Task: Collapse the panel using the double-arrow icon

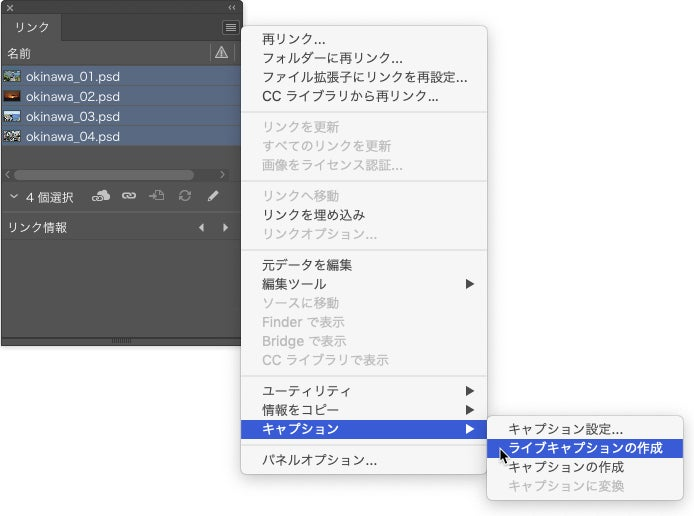Action: [x=232, y=8]
